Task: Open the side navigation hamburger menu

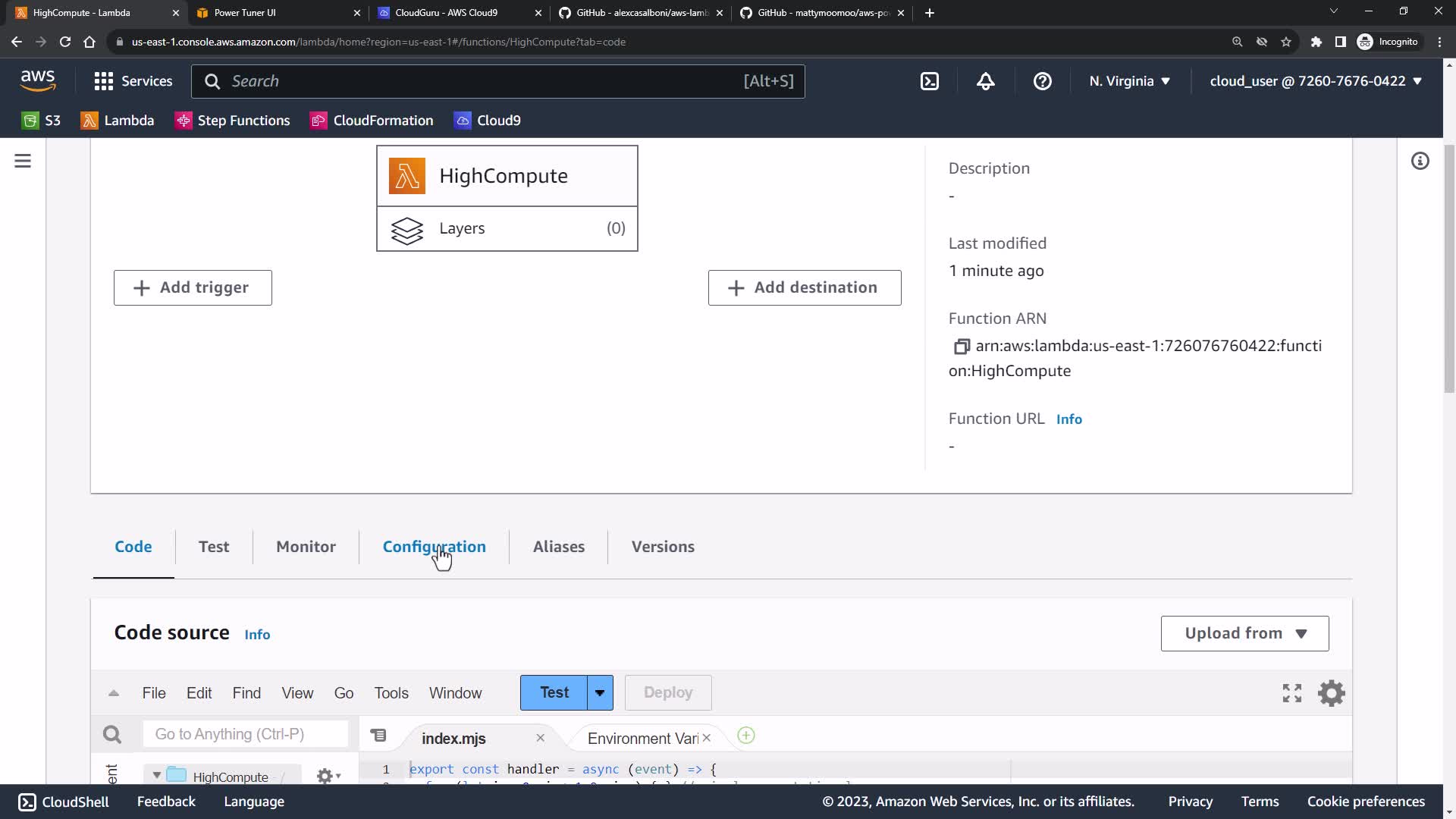Action: (x=23, y=161)
